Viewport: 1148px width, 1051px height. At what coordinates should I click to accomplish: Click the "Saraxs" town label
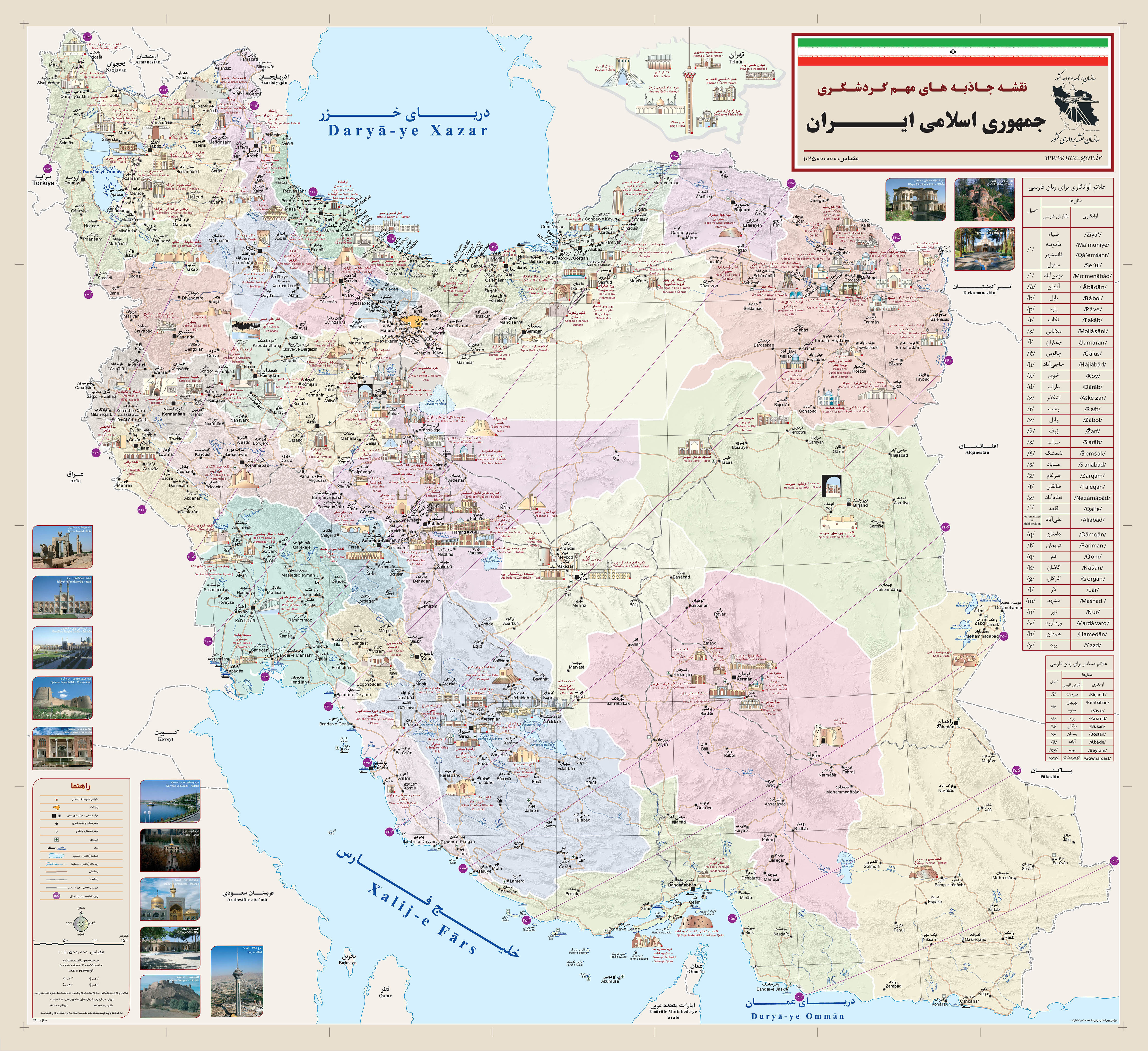[x=945, y=251]
